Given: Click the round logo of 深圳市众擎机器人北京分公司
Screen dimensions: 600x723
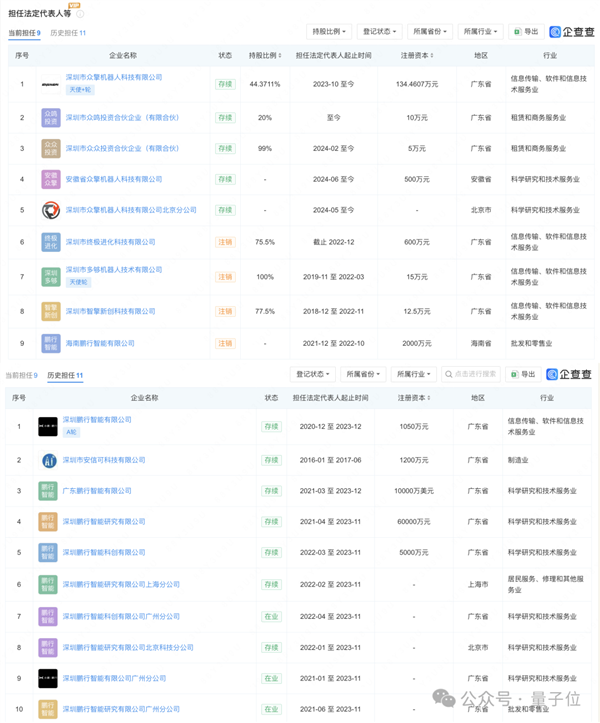Looking at the screenshot, I should point(50,211).
